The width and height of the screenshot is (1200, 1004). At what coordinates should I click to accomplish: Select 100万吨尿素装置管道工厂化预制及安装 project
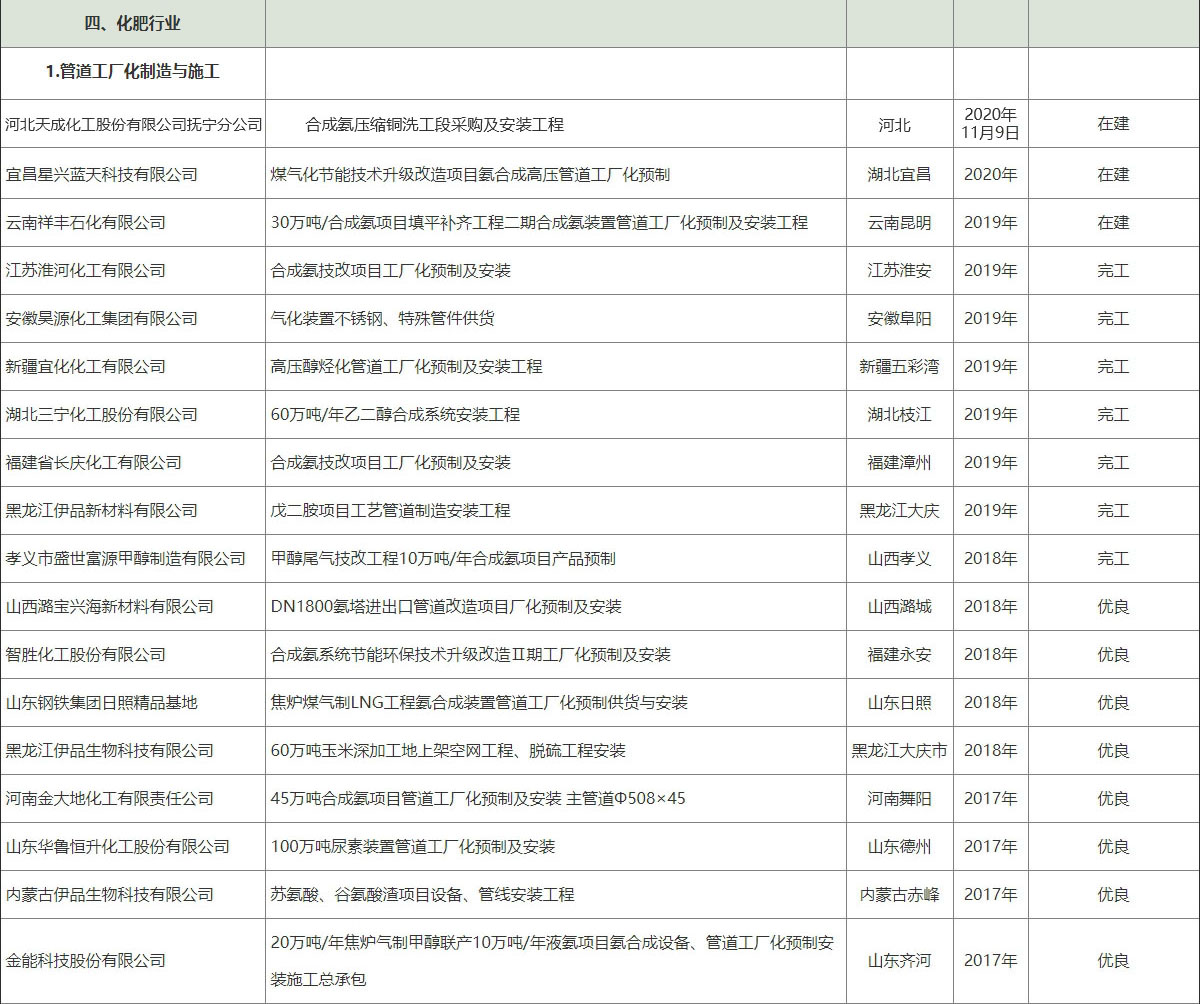[412, 846]
